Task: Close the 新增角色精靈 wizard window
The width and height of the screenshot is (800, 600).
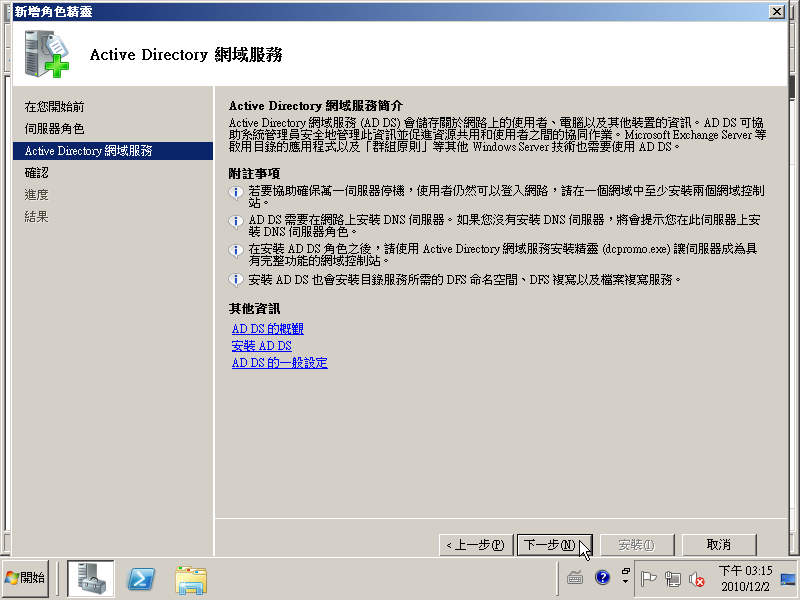Action: coord(777,11)
